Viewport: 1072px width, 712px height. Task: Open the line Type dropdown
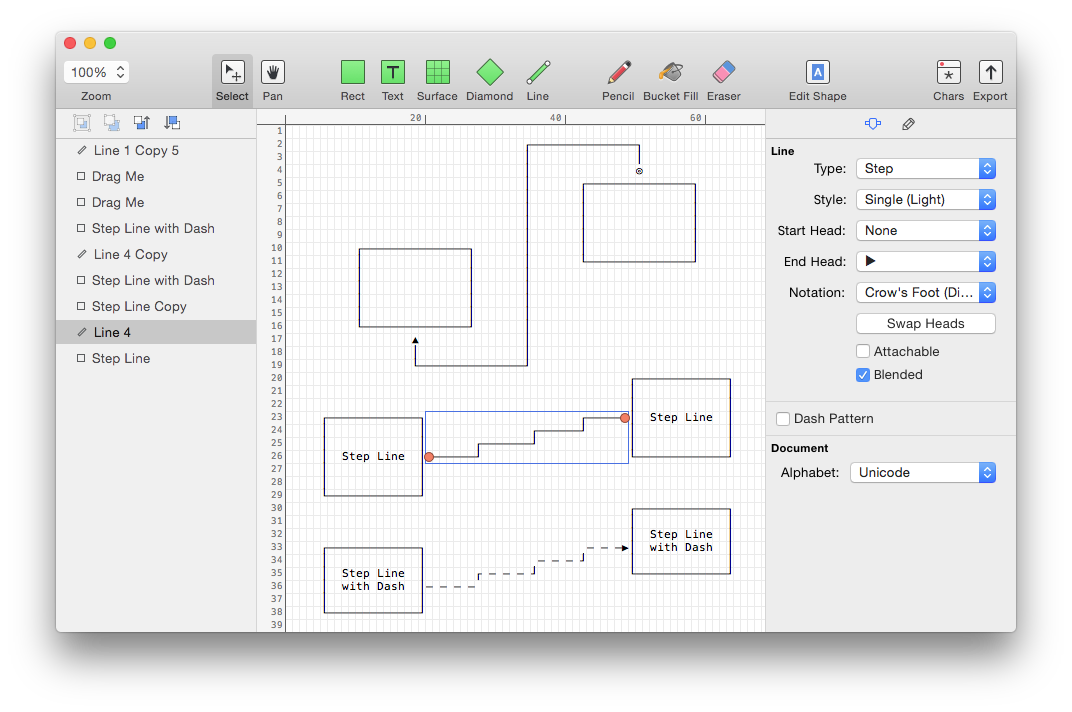point(926,169)
